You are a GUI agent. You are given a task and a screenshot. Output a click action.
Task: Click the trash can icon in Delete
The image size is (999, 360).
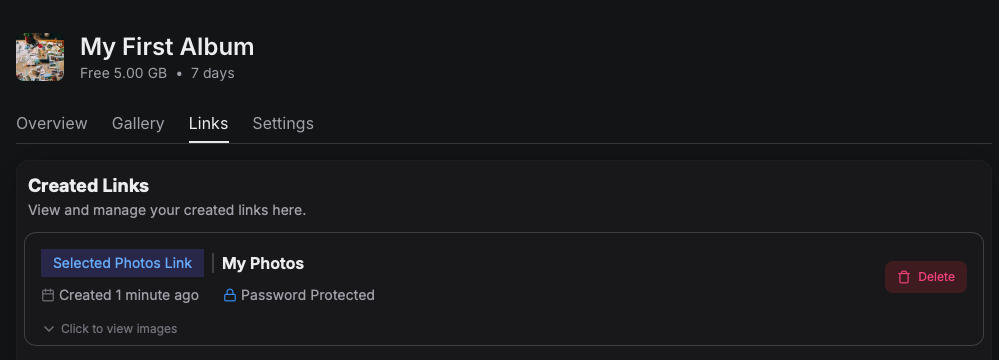click(903, 277)
